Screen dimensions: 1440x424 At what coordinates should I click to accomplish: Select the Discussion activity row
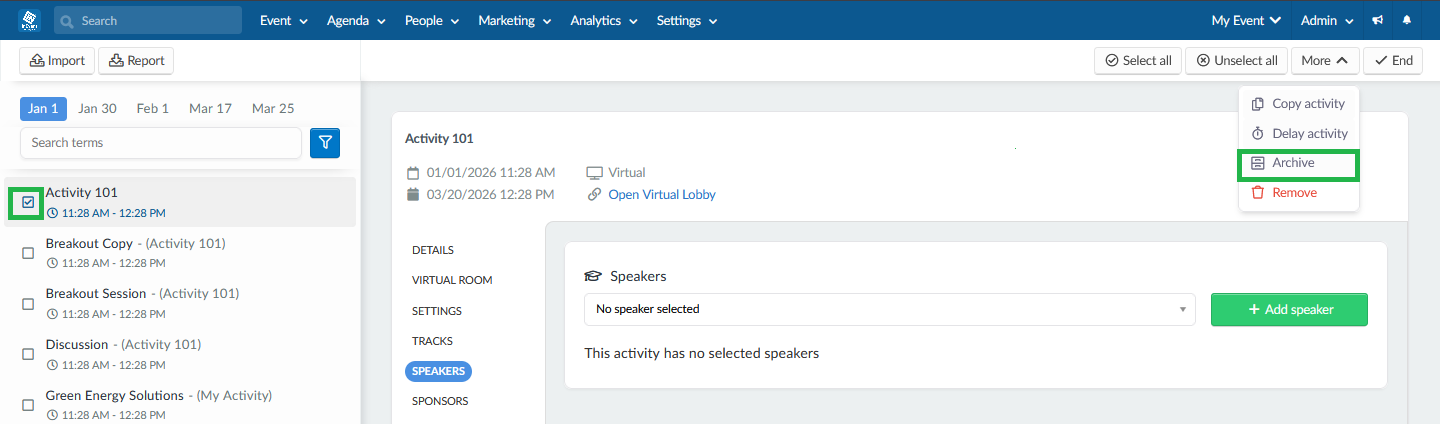tap(181, 354)
